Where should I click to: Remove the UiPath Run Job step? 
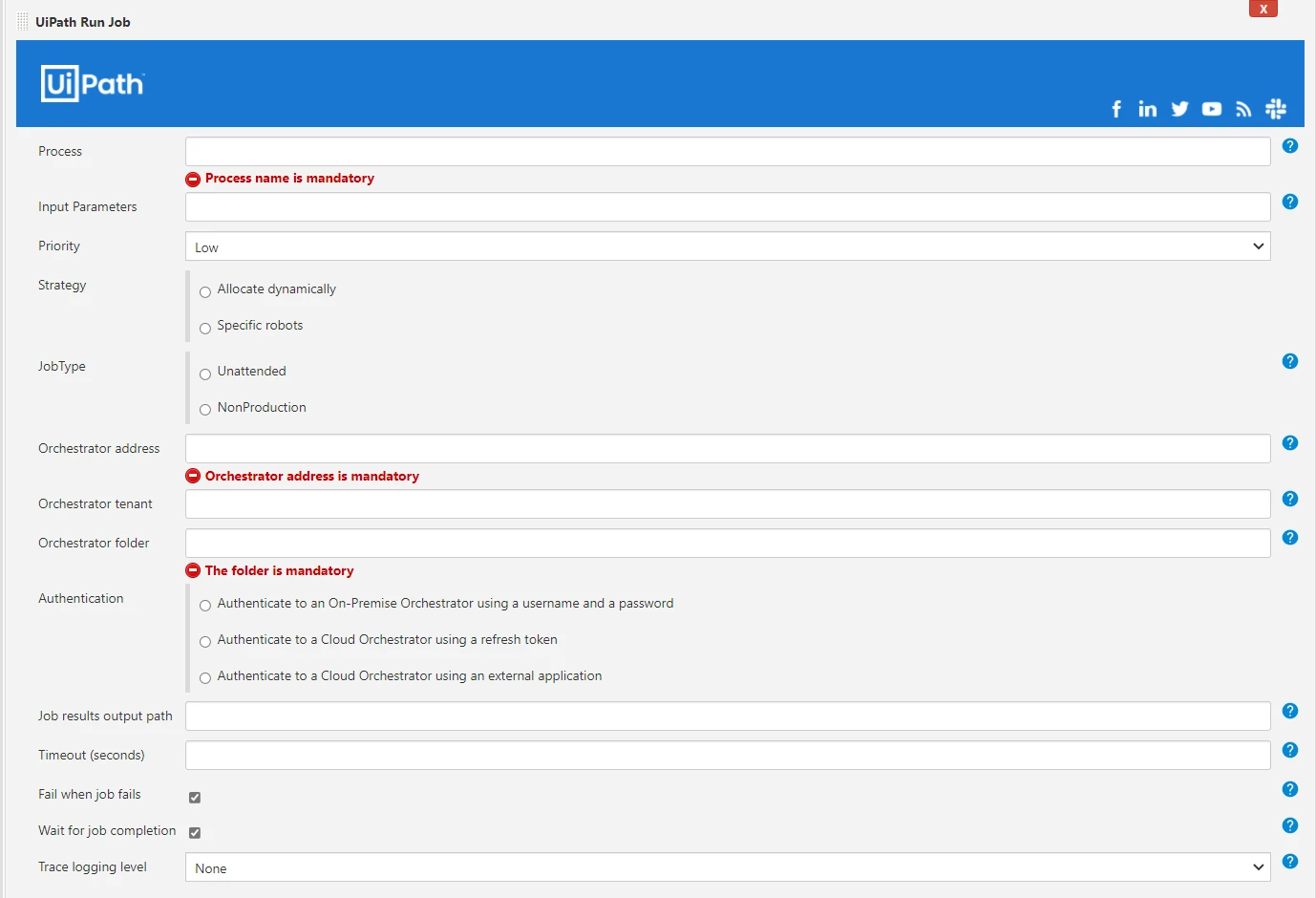(x=1263, y=9)
